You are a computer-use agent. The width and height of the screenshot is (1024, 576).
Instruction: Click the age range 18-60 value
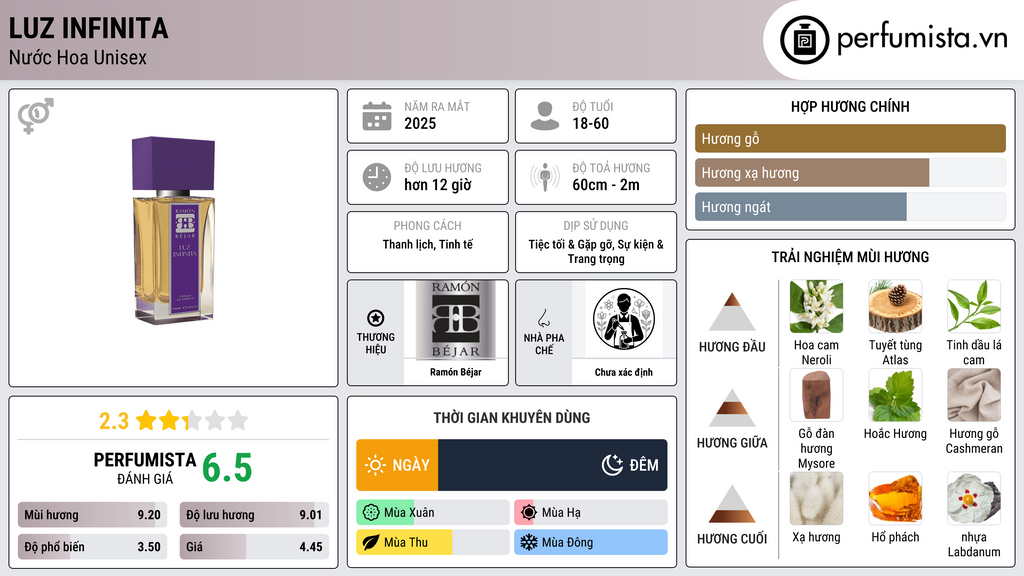coord(590,123)
